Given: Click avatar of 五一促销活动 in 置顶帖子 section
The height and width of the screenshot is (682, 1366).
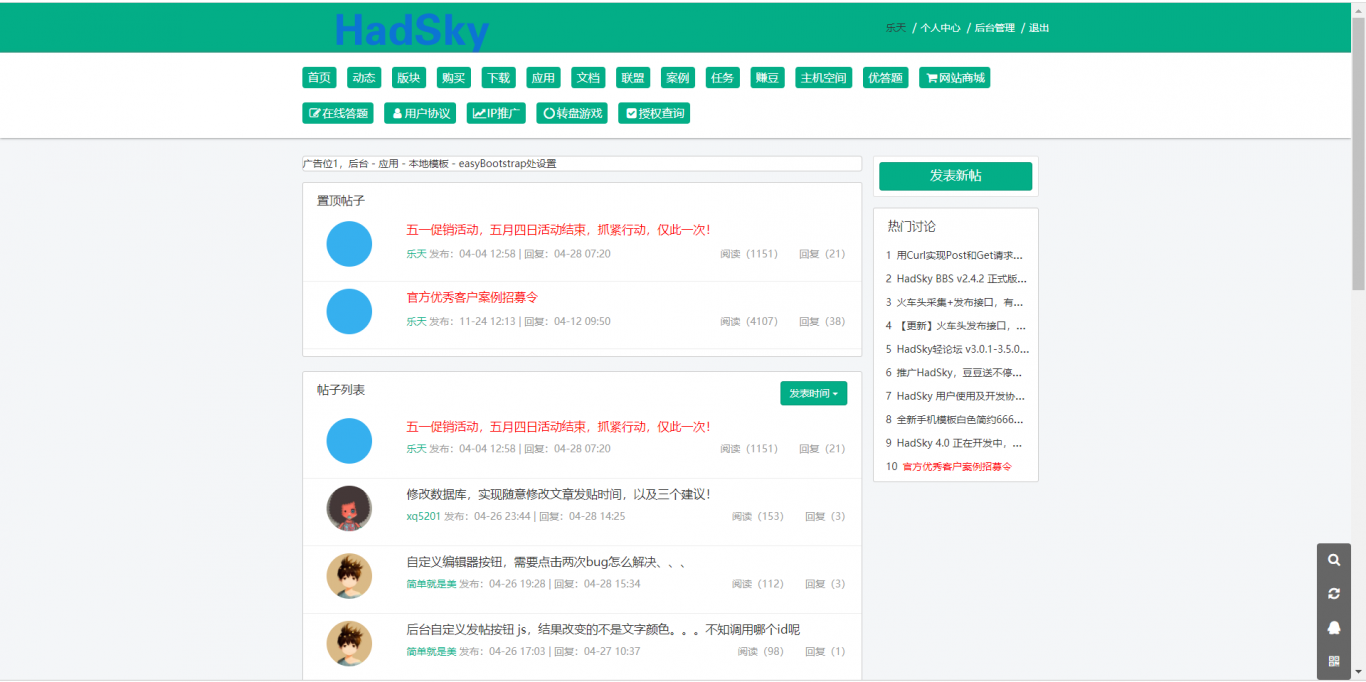Looking at the screenshot, I should pyautogui.click(x=349, y=244).
